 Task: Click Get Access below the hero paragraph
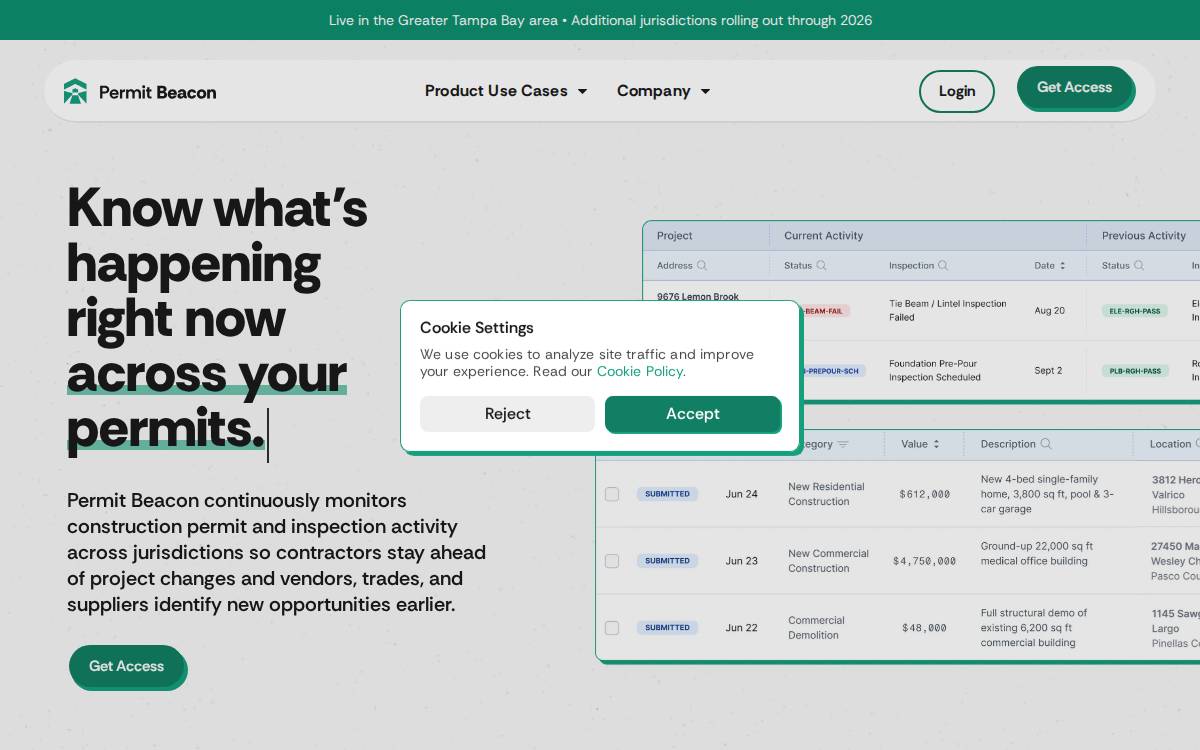(126, 666)
